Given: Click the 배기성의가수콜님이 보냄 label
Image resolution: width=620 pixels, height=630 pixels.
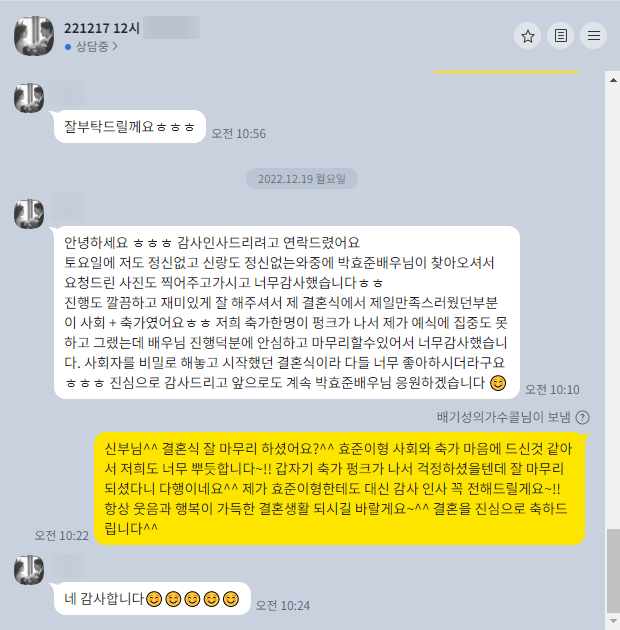Looking at the screenshot, I should point(503,417).
